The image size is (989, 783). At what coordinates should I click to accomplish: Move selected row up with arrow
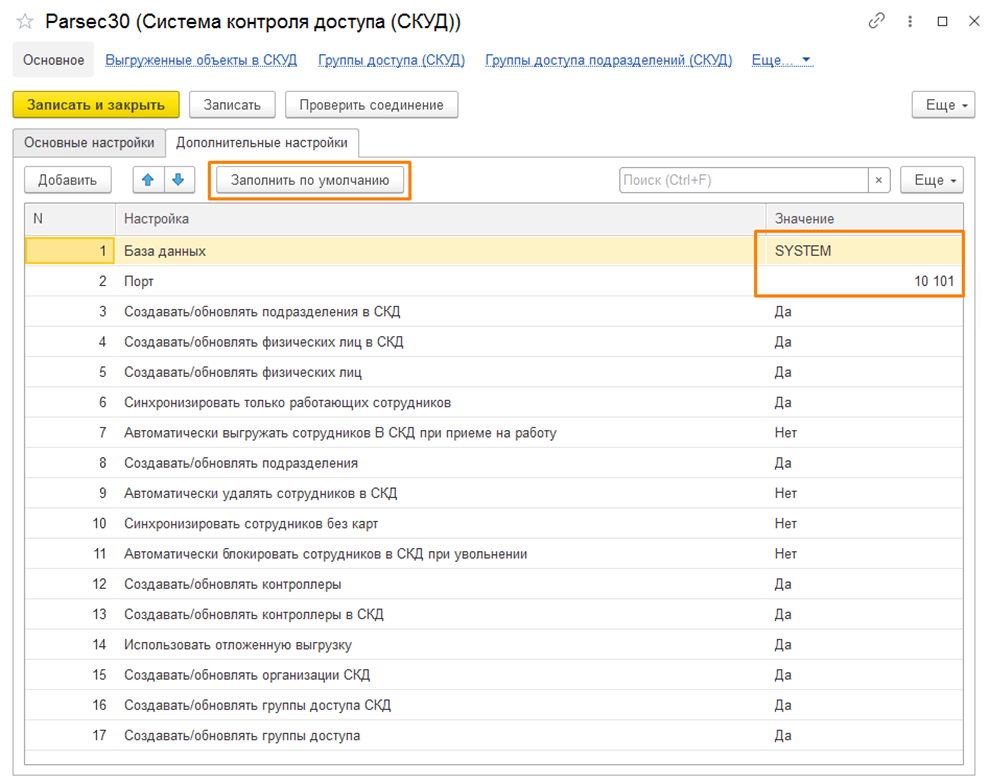point(148,180)
